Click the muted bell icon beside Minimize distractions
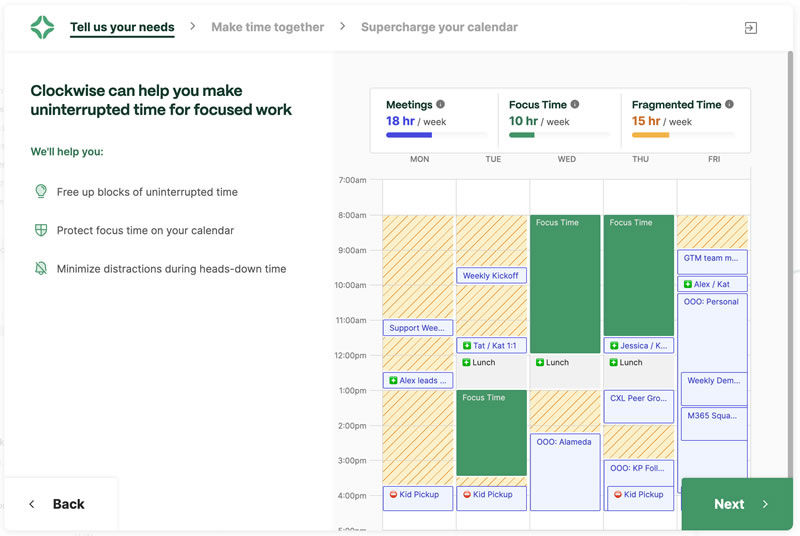800x536 pixels. coord(41,268)
